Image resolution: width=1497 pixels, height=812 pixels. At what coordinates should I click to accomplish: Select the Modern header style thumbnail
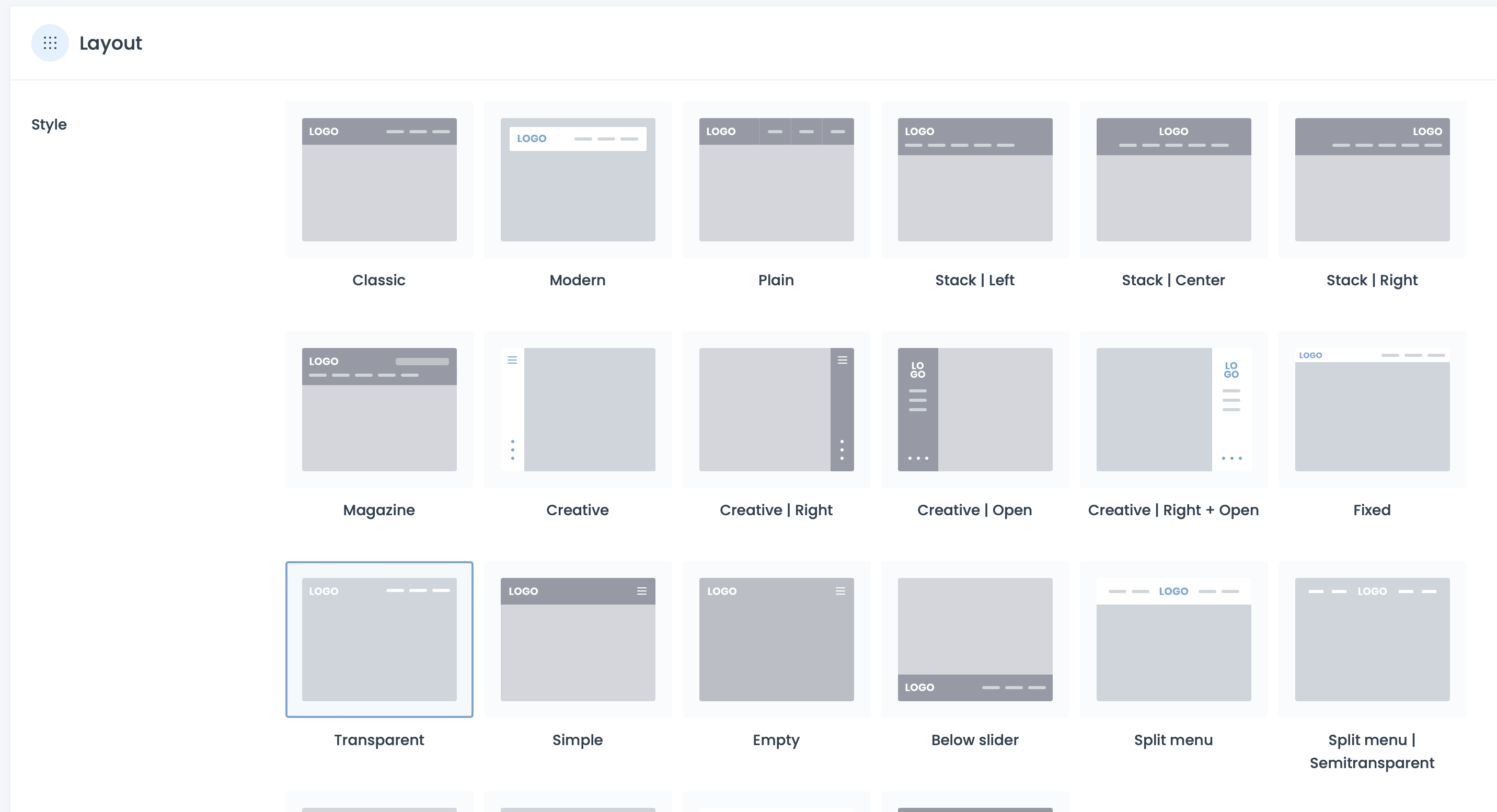point(578,179)
